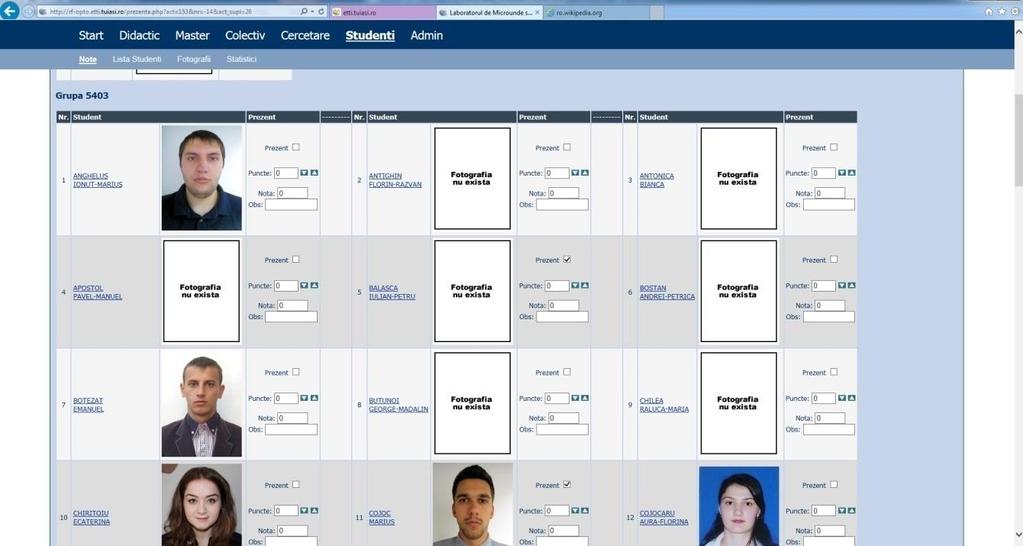Viewport: 1023px width, 546px height.
Task: Decrease Puncte for APOSTOL PAVEL-MANUEL
Action: tap(304, 285)
